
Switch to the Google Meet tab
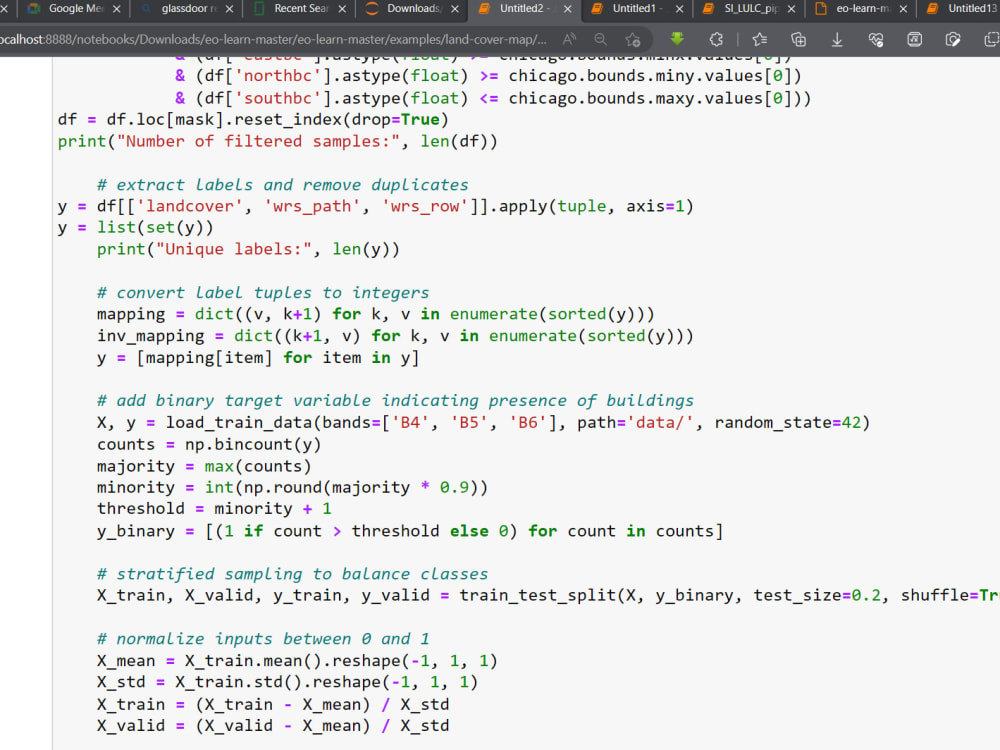point(75,8)
